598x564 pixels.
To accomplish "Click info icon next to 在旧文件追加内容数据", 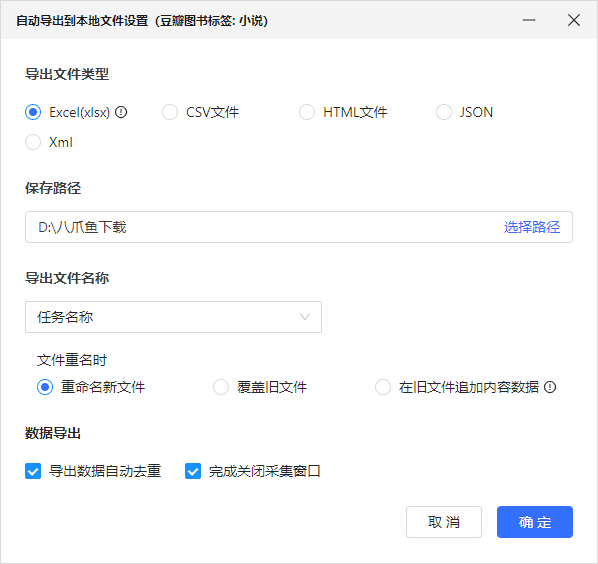I will pos(550,387).
